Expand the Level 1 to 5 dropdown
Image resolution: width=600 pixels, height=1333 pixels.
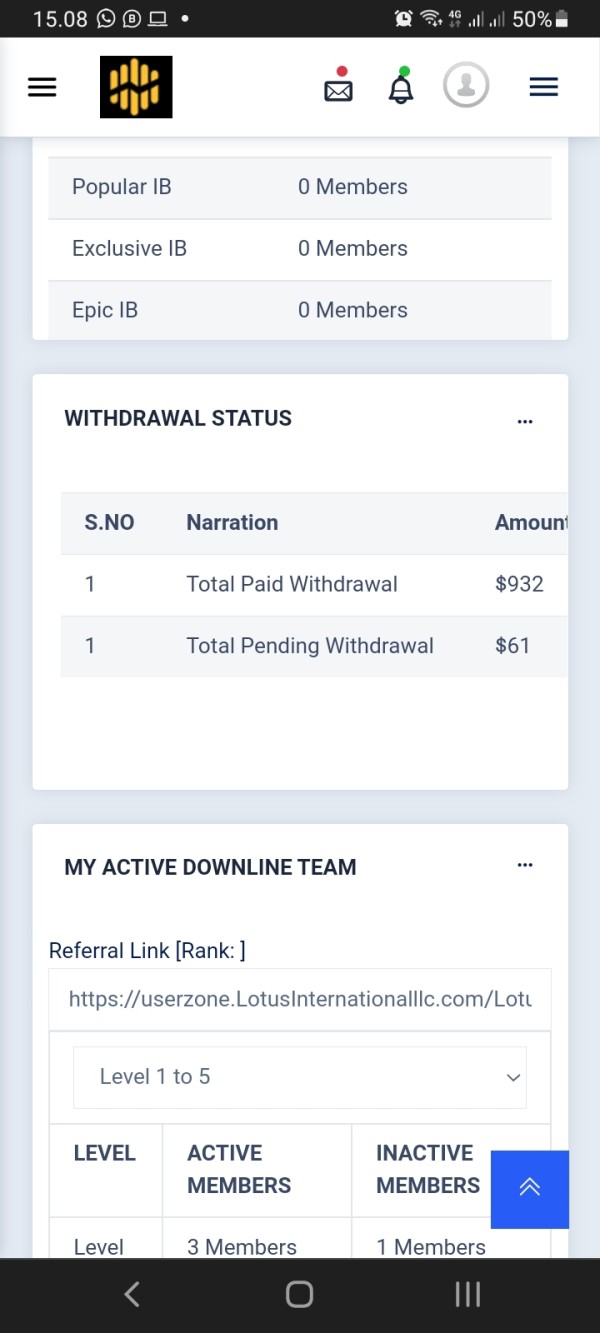300,1077
